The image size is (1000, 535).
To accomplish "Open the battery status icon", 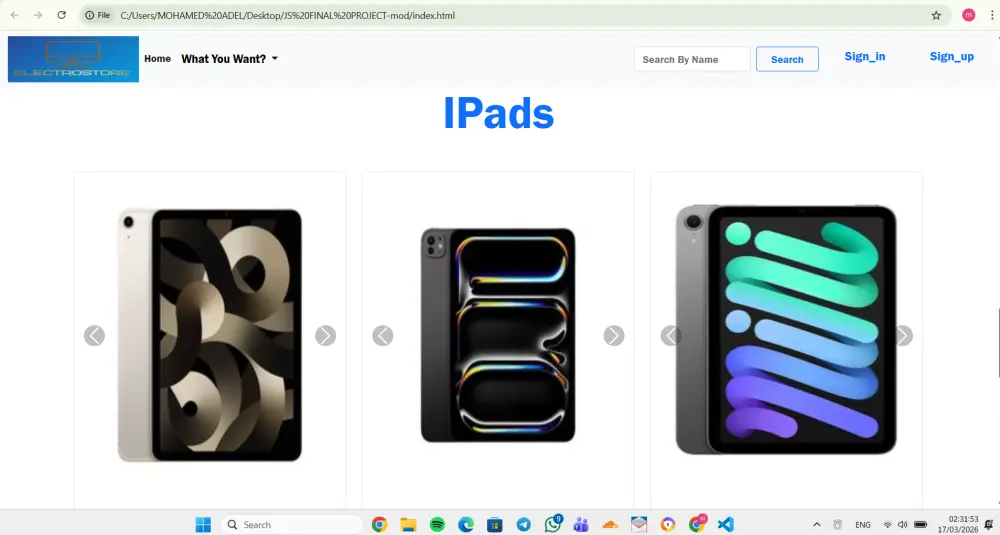I will [x=920, y=525].
